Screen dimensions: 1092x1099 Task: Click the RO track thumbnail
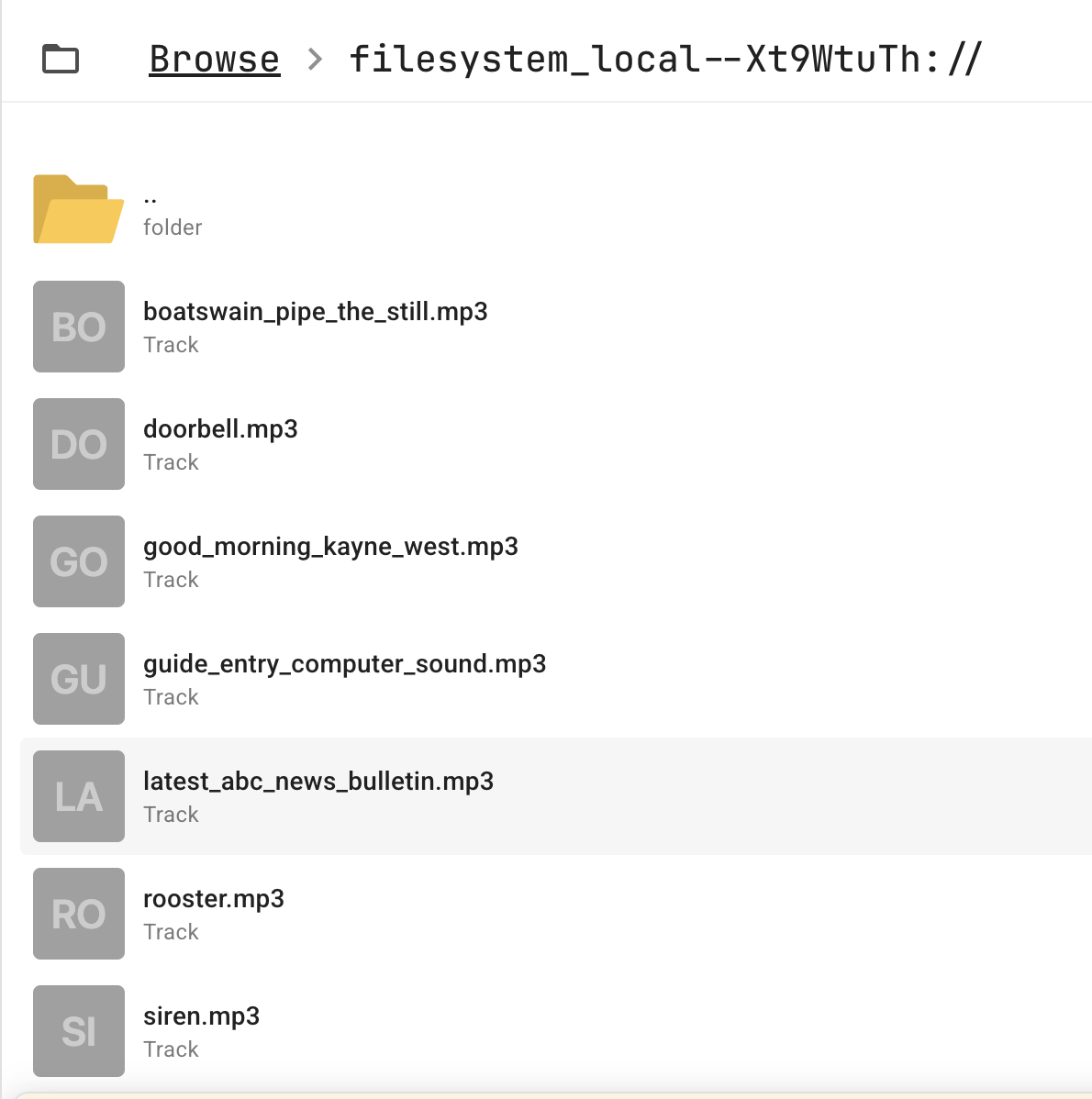pyautogui.click(x=79, y=914)
